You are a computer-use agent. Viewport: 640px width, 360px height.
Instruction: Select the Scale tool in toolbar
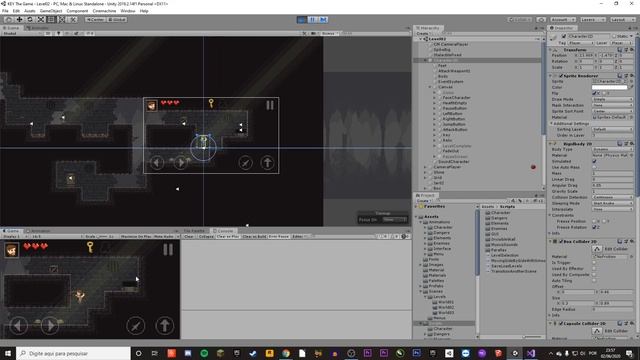(41, 19)
